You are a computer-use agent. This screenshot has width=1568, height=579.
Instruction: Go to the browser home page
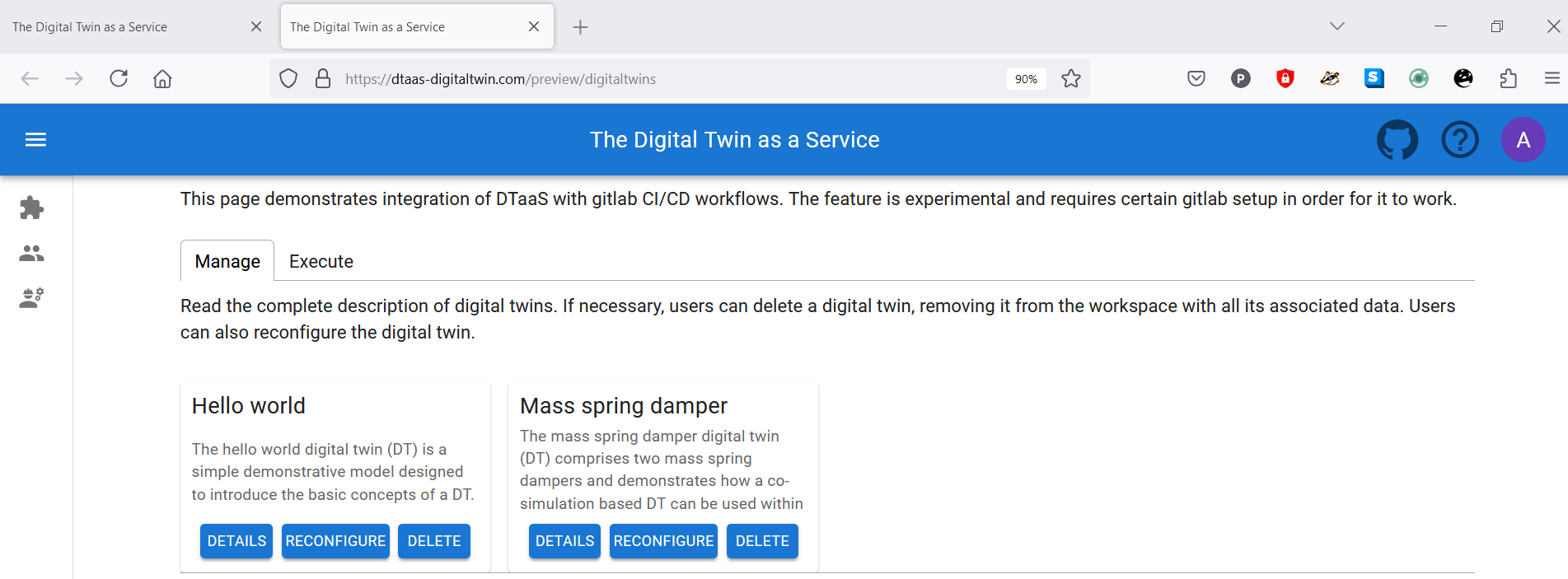(162, 79)
